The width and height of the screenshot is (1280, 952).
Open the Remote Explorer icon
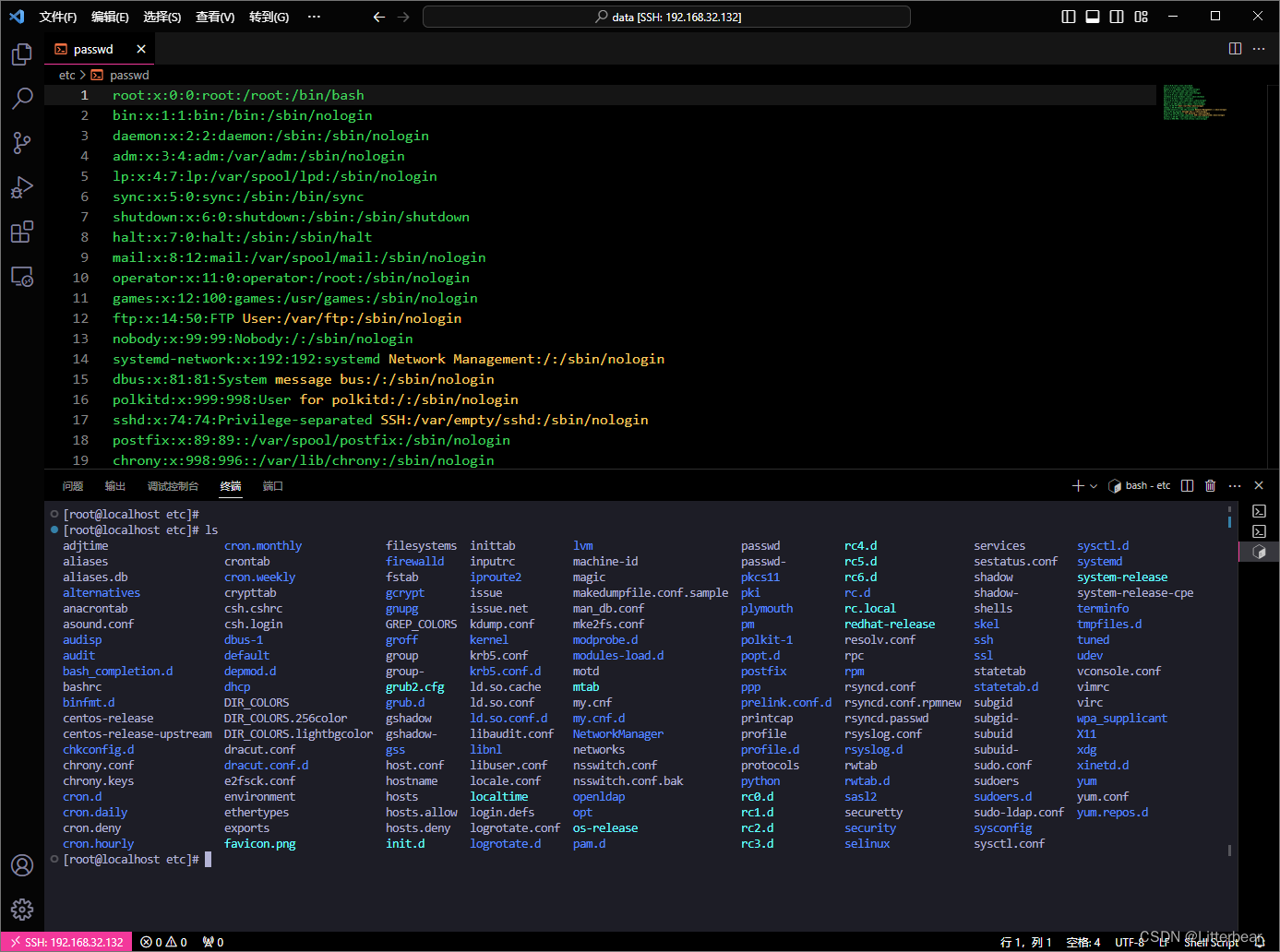tap(21, 276)
